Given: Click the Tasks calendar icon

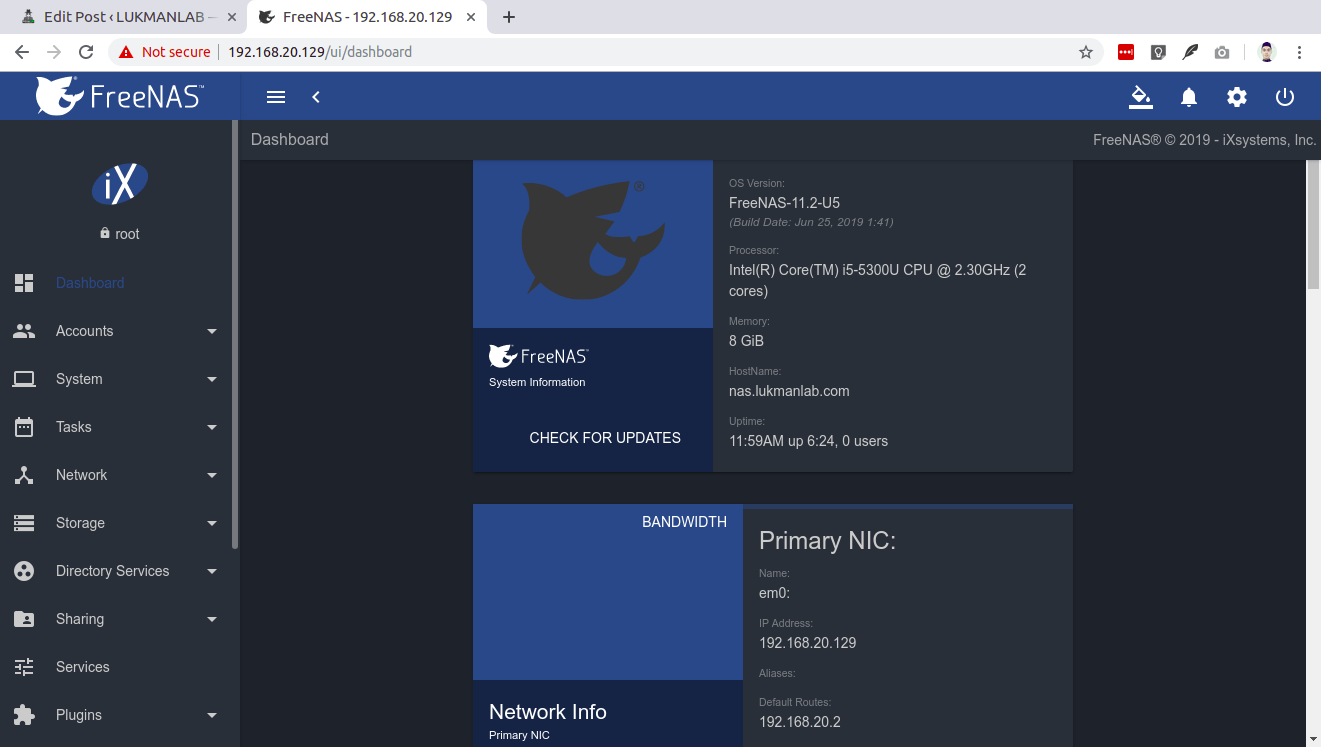Looking at the screenshot, I should 24,427.
